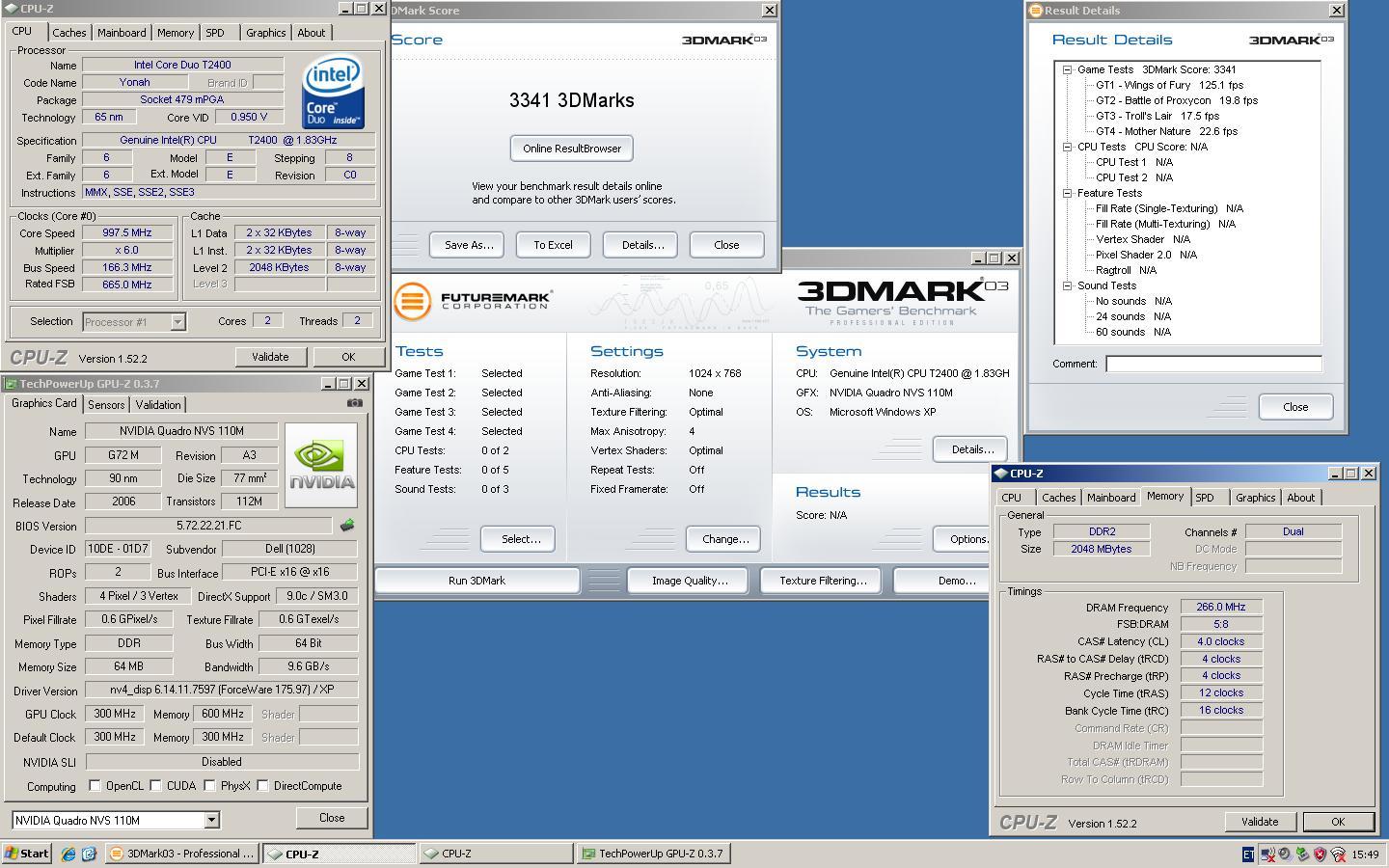The width and height of the screenshot is (1389, 868).
Task: Click the Comment input field
Action: coord(1213,364)
